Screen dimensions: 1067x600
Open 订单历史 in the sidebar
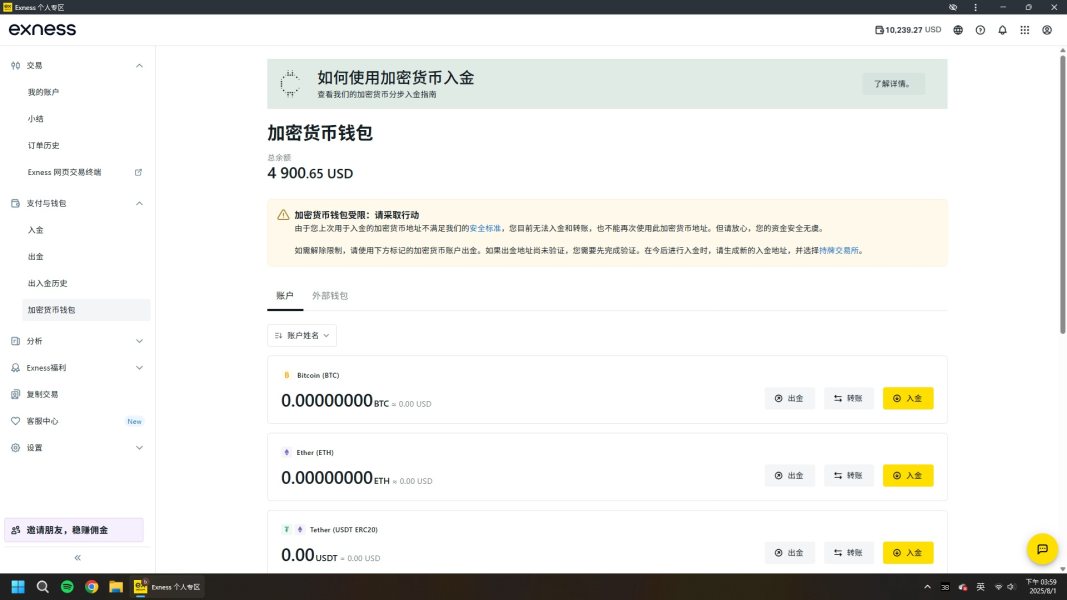click(43, 146)
